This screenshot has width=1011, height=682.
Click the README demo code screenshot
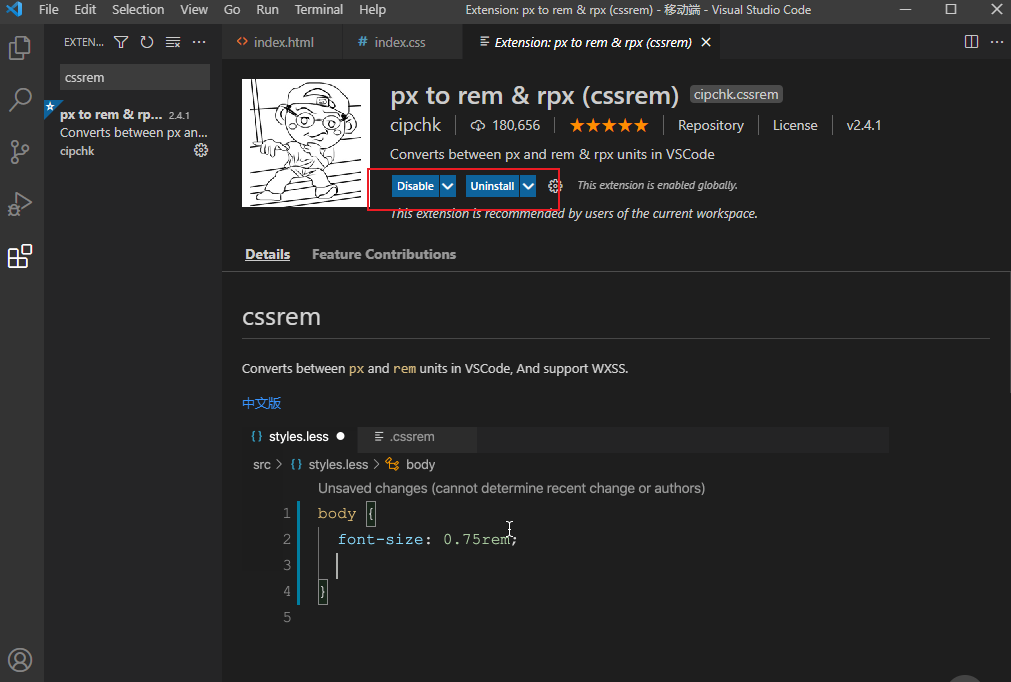coord(565,527)
